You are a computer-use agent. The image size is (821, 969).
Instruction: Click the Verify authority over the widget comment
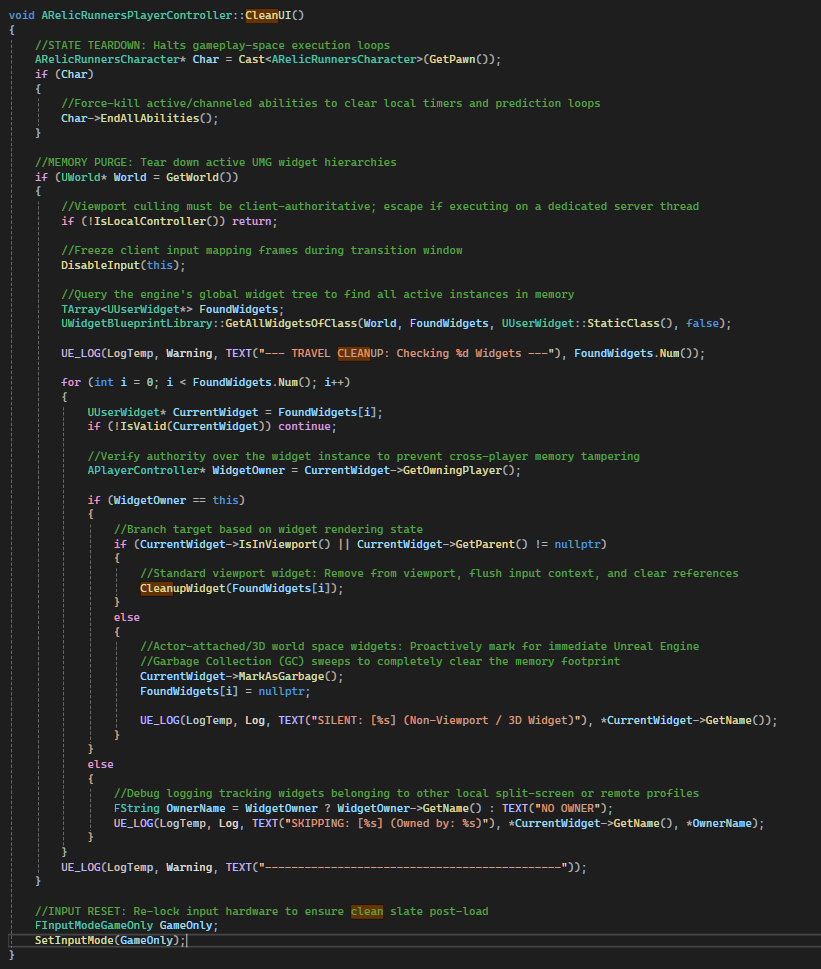[363, 456]
